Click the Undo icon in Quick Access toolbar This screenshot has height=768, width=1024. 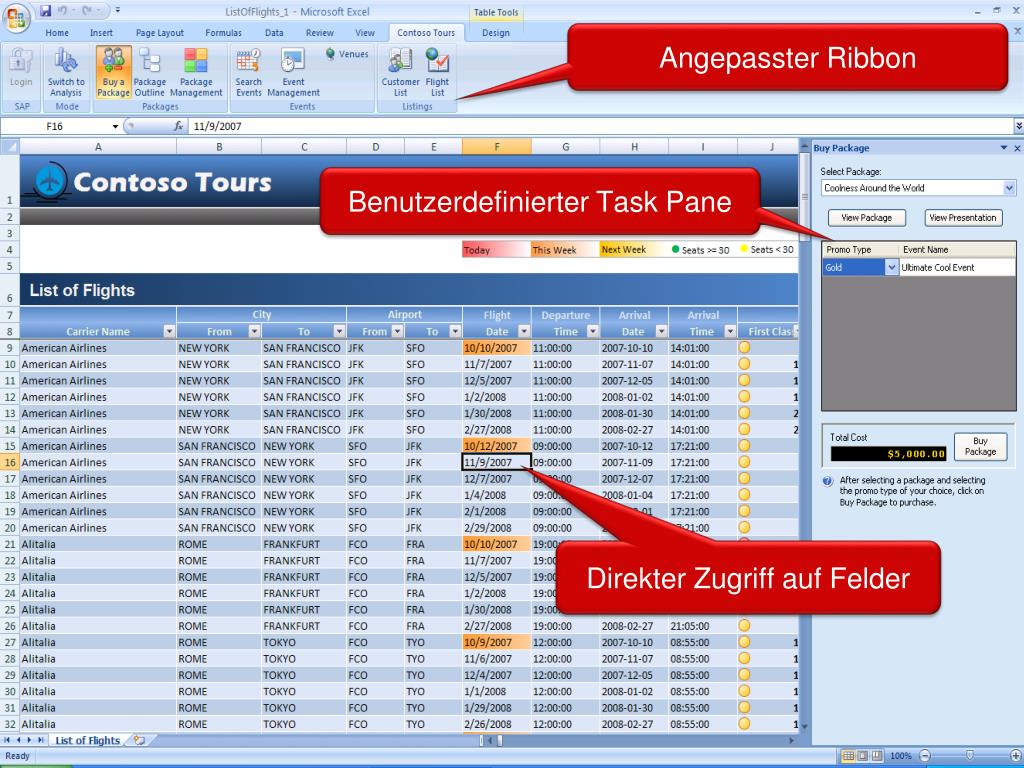point(63,11)
